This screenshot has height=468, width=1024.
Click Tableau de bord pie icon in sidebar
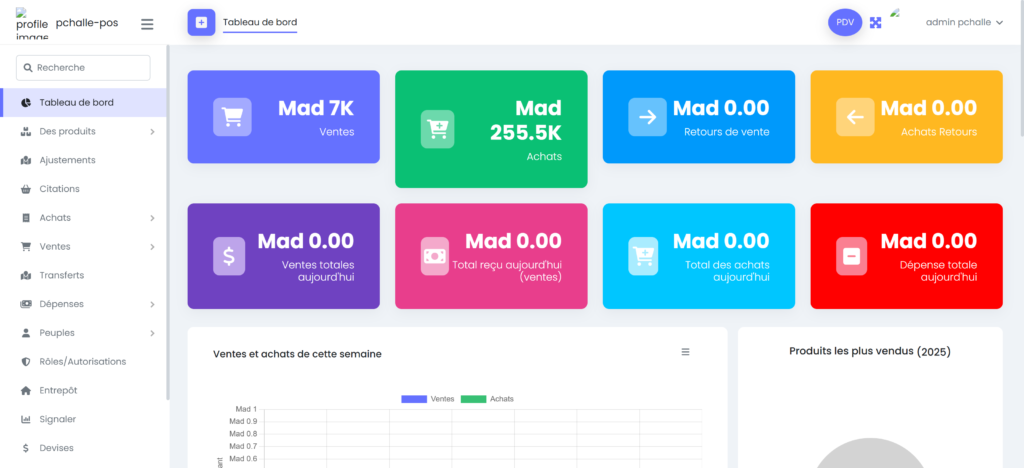pyautogui.click(x=26, y=102)
